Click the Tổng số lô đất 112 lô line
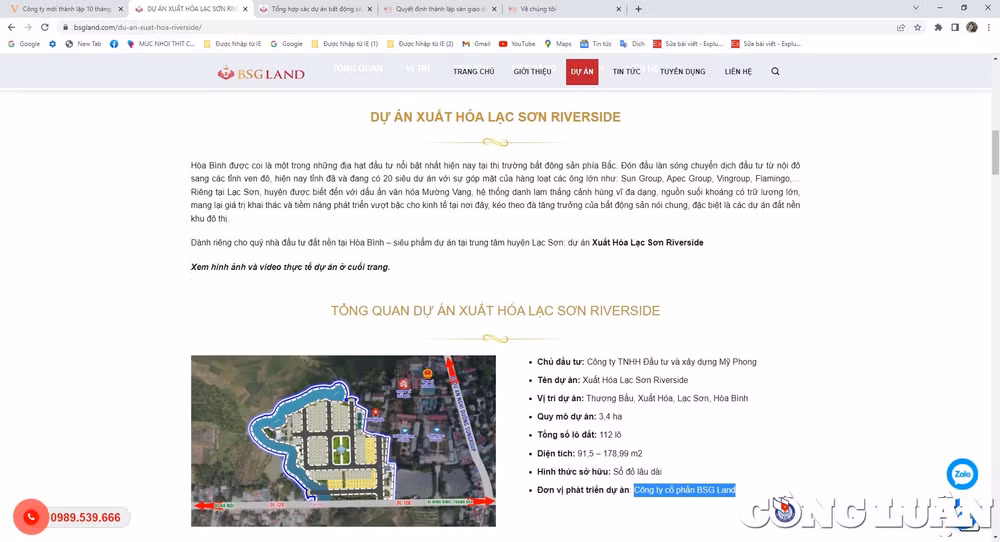1000x542 pixels. coord(579,435)
